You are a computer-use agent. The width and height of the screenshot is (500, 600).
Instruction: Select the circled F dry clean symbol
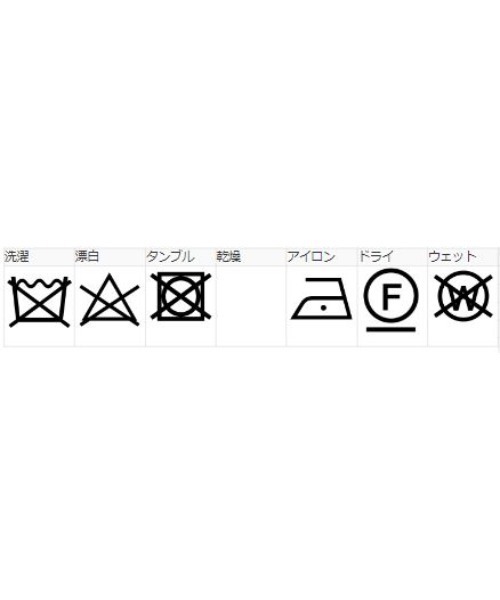[x=391, y=295]
